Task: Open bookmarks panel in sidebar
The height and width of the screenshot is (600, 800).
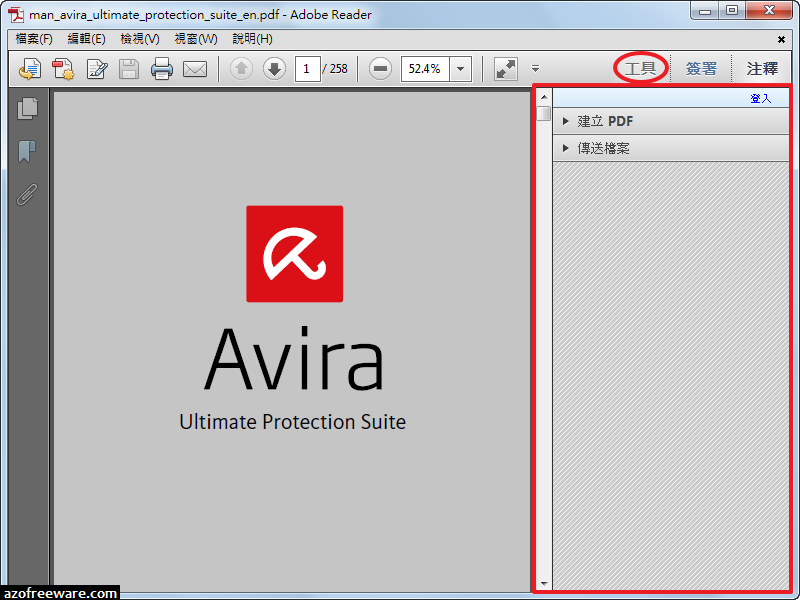Action: [x=27, y=151]
